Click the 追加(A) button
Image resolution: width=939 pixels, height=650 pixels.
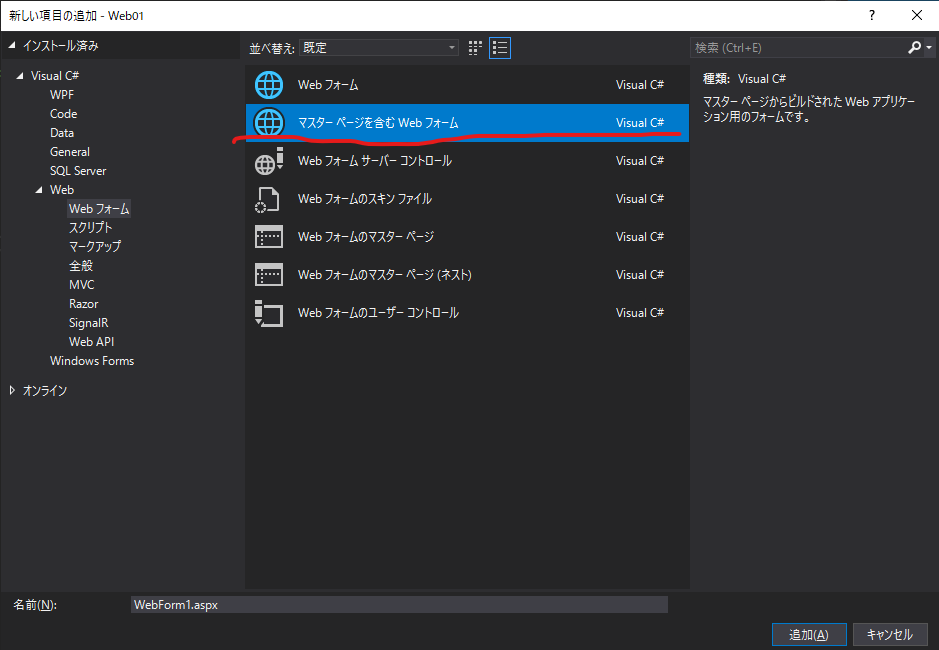click(809, 634)
